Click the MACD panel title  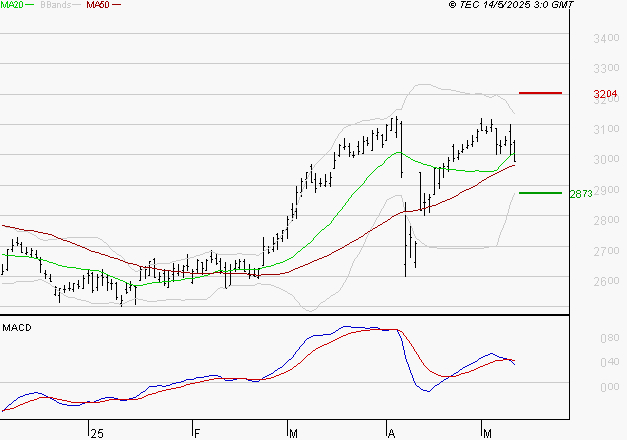click(x=17, y=328)
